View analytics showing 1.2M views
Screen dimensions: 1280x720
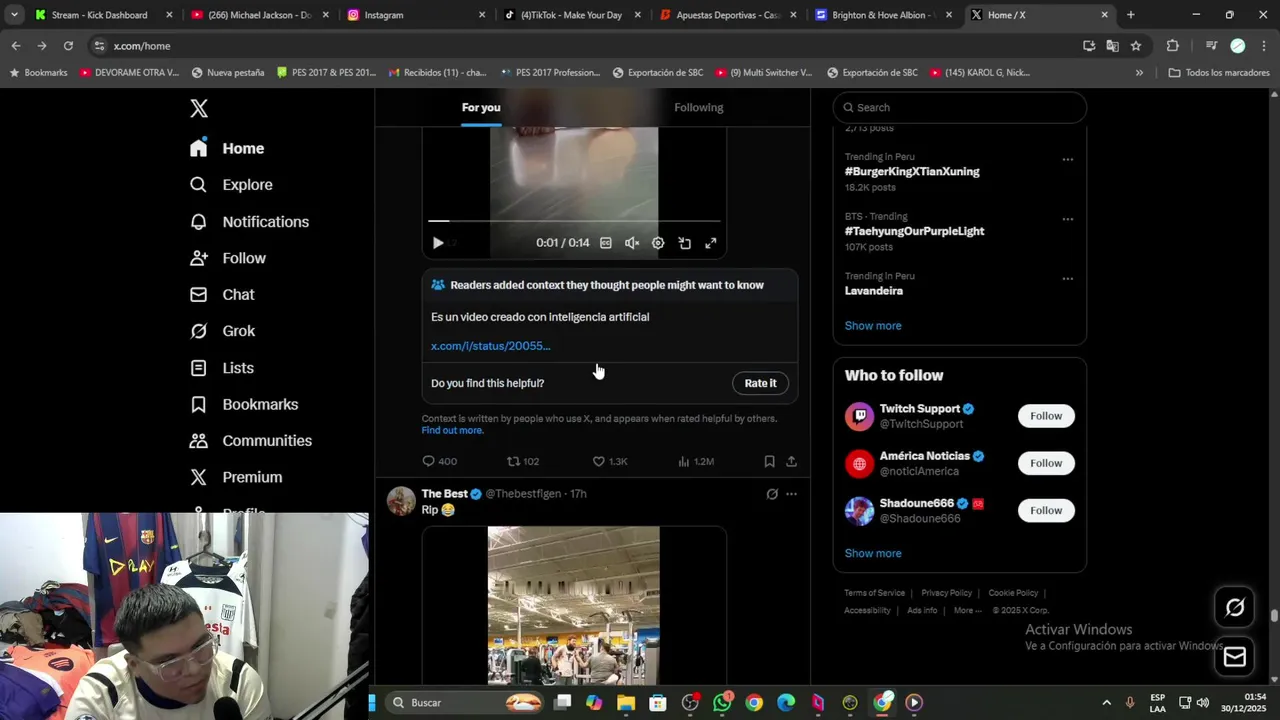point(696,461)
